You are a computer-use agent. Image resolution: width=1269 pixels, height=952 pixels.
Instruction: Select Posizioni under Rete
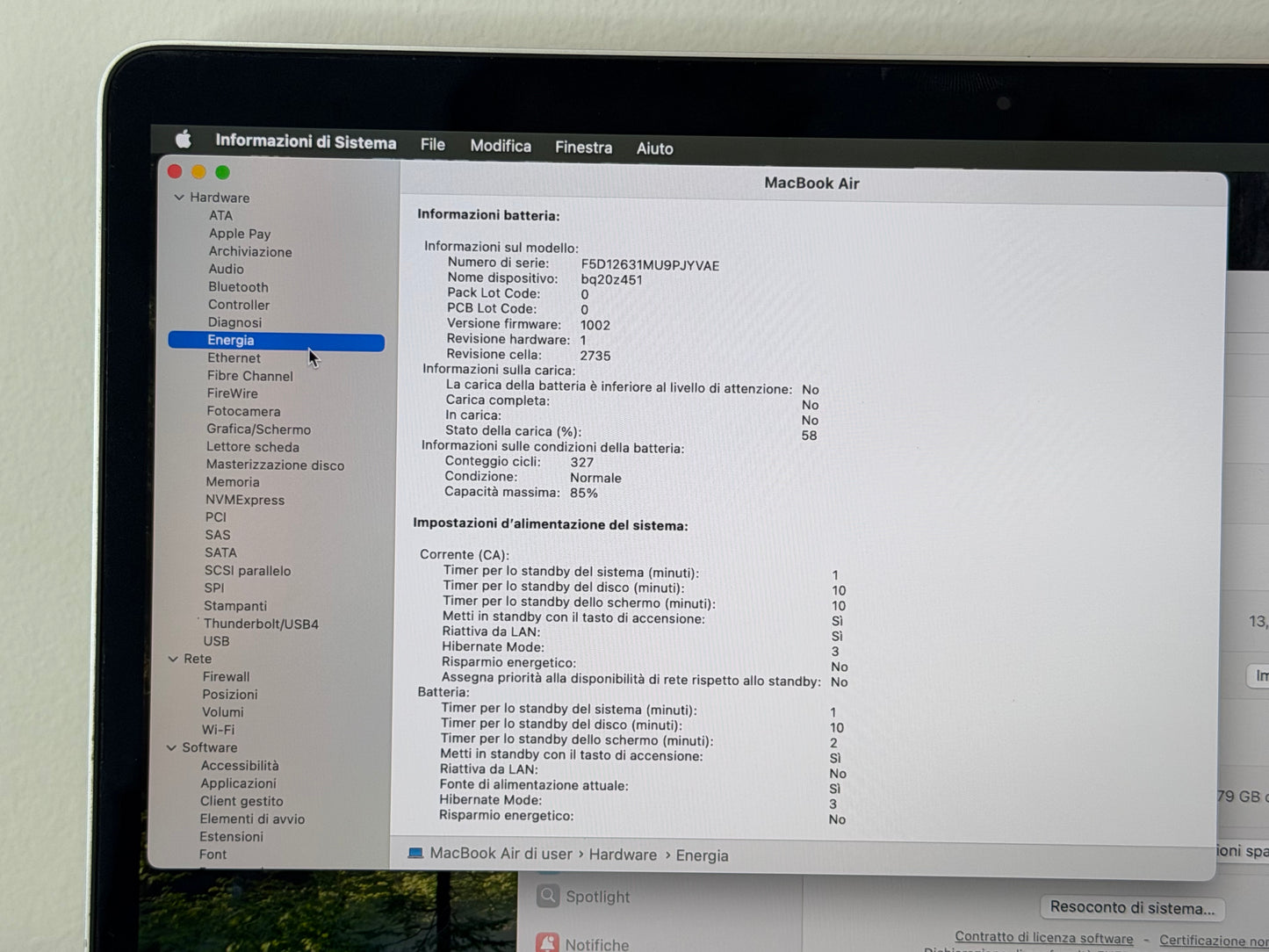[x=229, y=695]
